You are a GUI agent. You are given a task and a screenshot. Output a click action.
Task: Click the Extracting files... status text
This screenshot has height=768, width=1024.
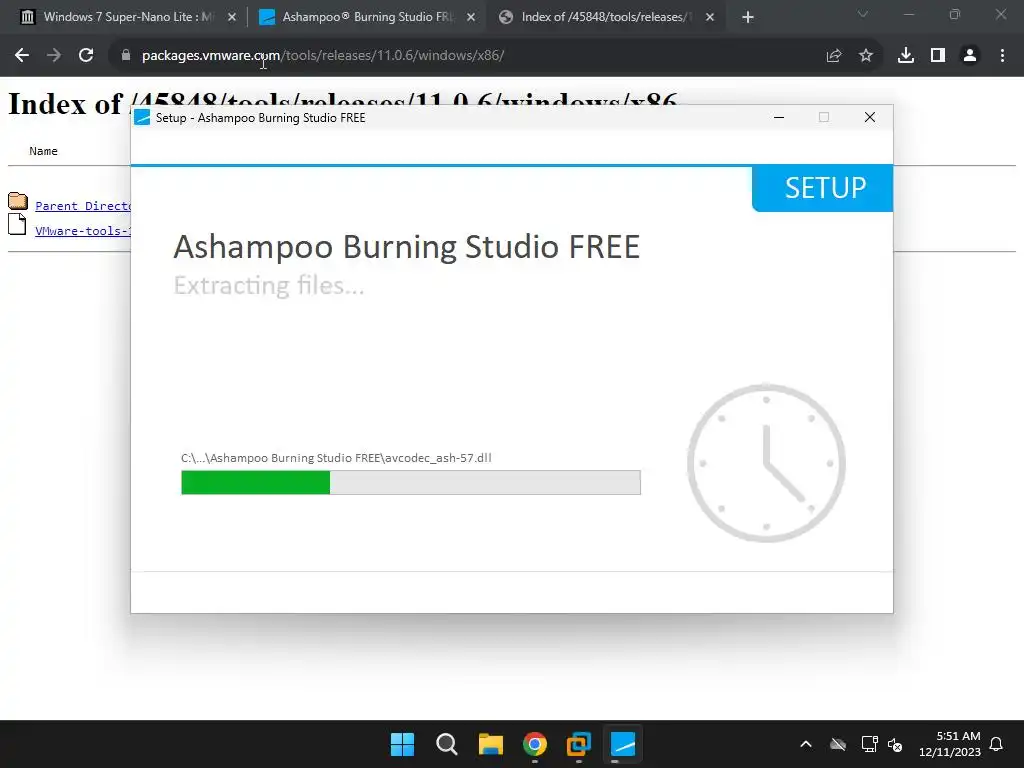pyautogui.click(x=269, y=285)
